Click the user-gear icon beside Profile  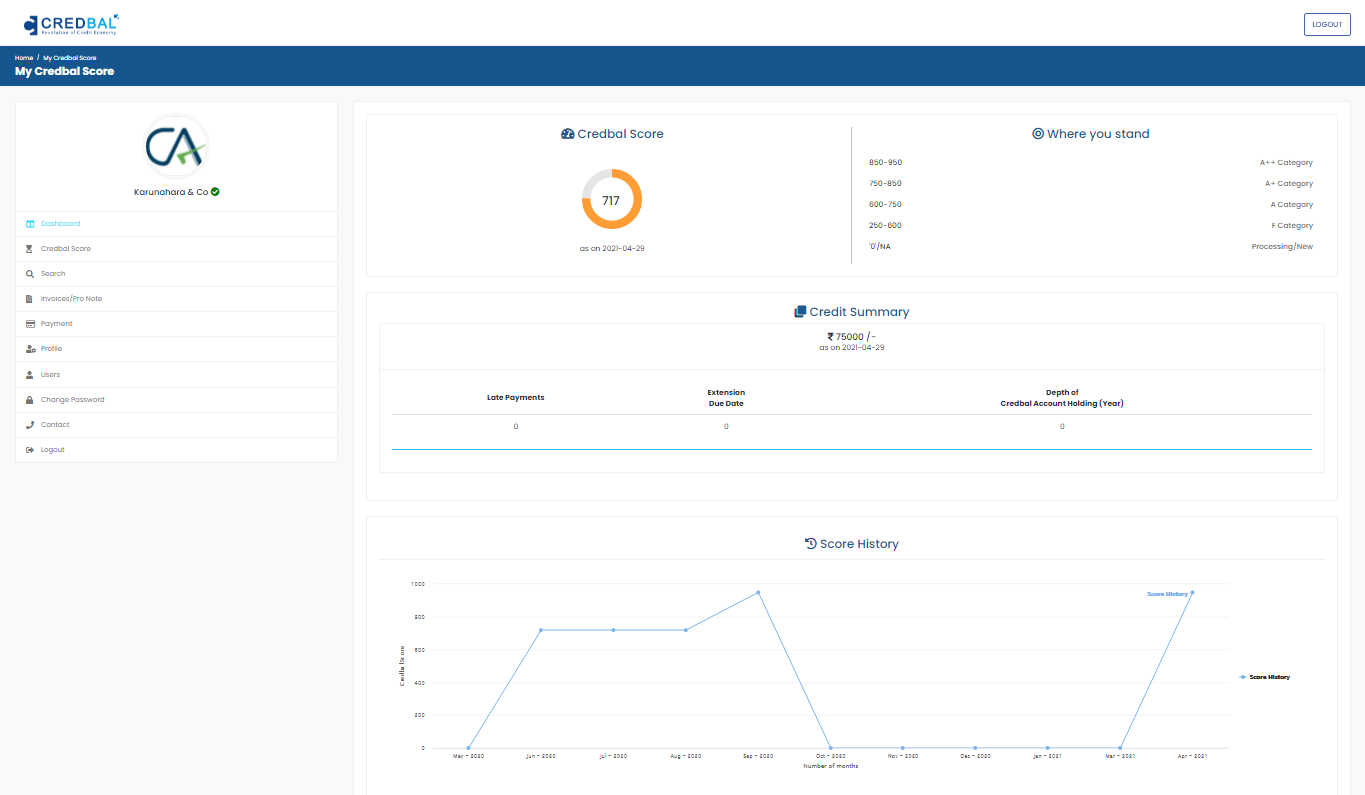coord(30,349)
